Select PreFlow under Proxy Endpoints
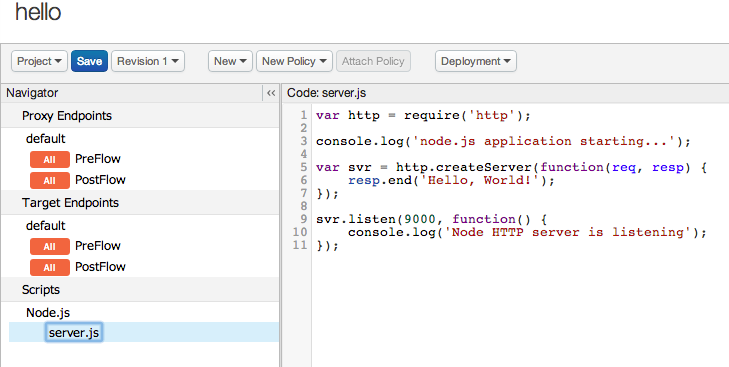The image size is (729, 367). (98, 159)
